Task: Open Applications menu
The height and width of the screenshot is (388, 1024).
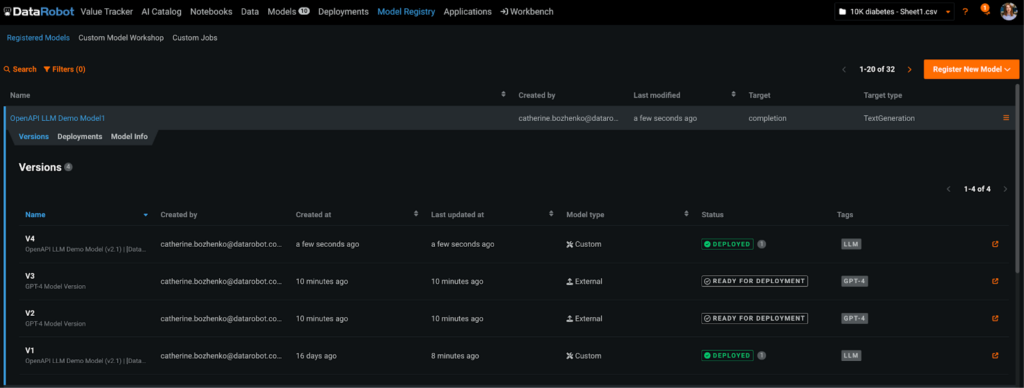Action: (468, 12)
